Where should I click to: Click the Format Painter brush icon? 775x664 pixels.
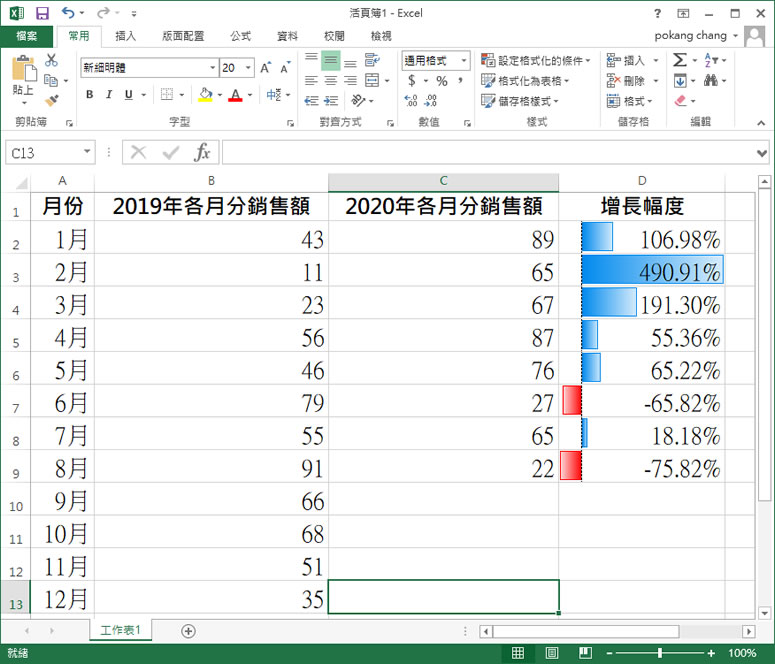(x=52, y=100)
